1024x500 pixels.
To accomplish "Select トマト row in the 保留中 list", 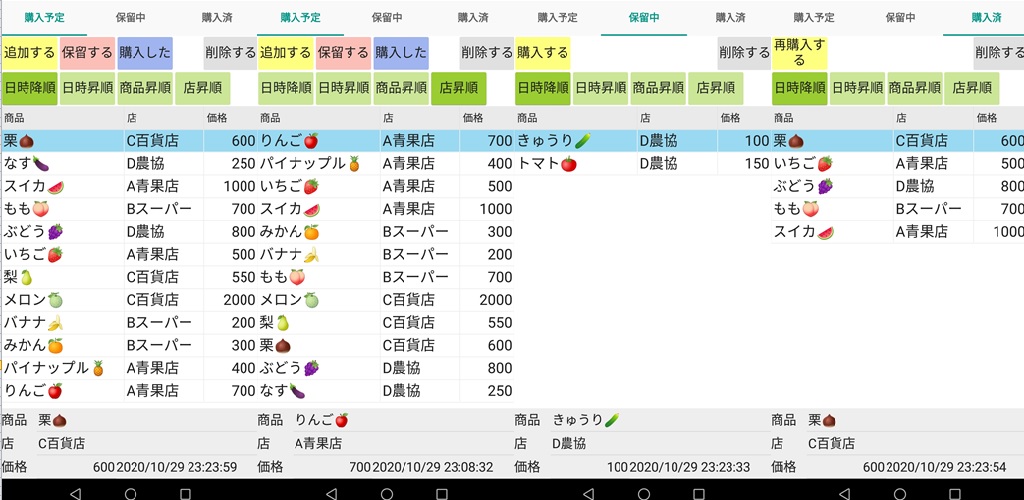I will [643, 164].
